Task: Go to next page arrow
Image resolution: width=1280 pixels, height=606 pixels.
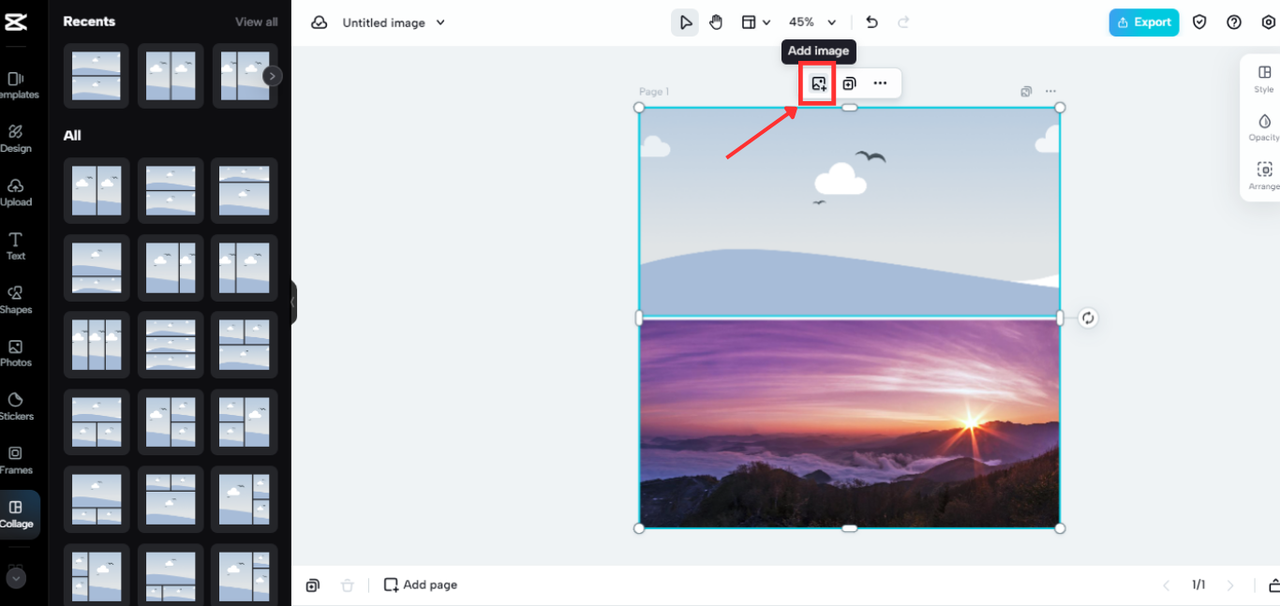Action: click(x=1231, y=585)
